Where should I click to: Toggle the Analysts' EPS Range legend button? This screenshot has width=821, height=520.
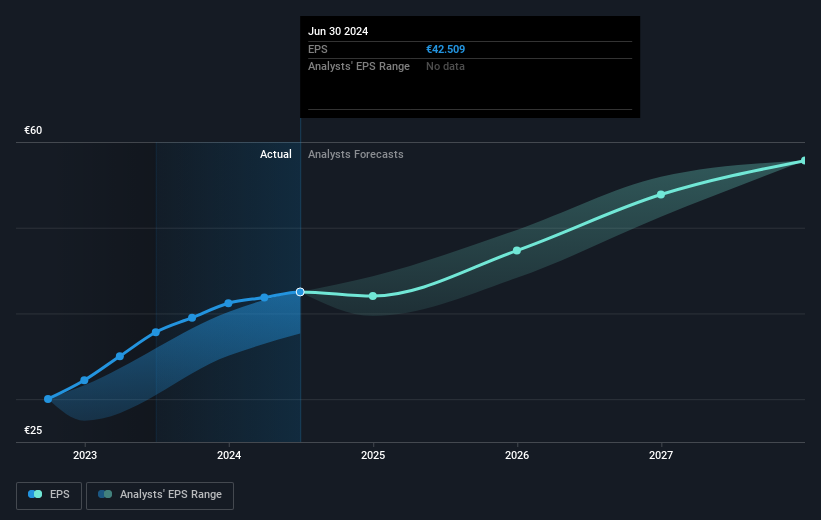160,495
